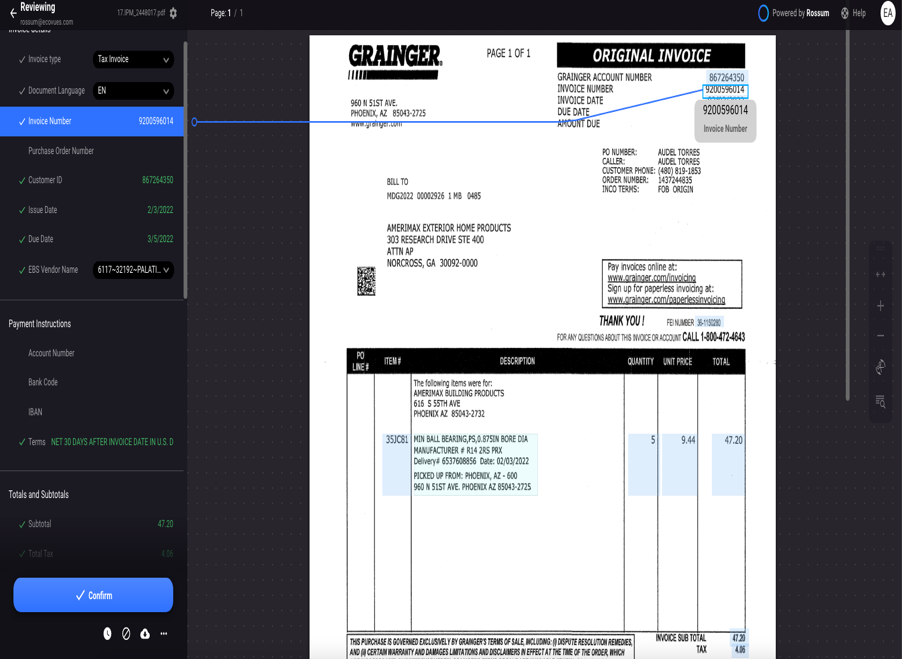
Task: Click the reject document icon
Action: [x=126, y=633]
